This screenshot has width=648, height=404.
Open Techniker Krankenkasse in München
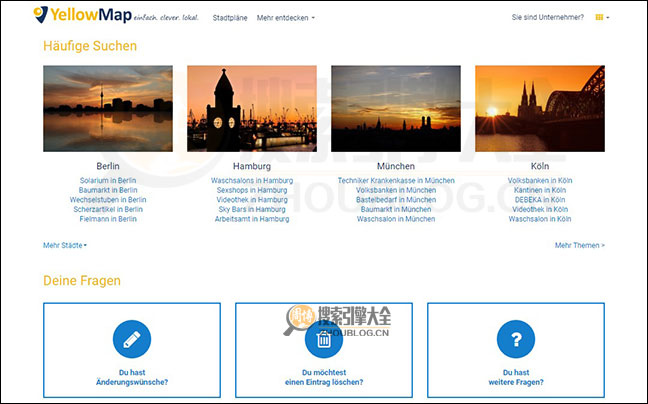click(396, 181)
